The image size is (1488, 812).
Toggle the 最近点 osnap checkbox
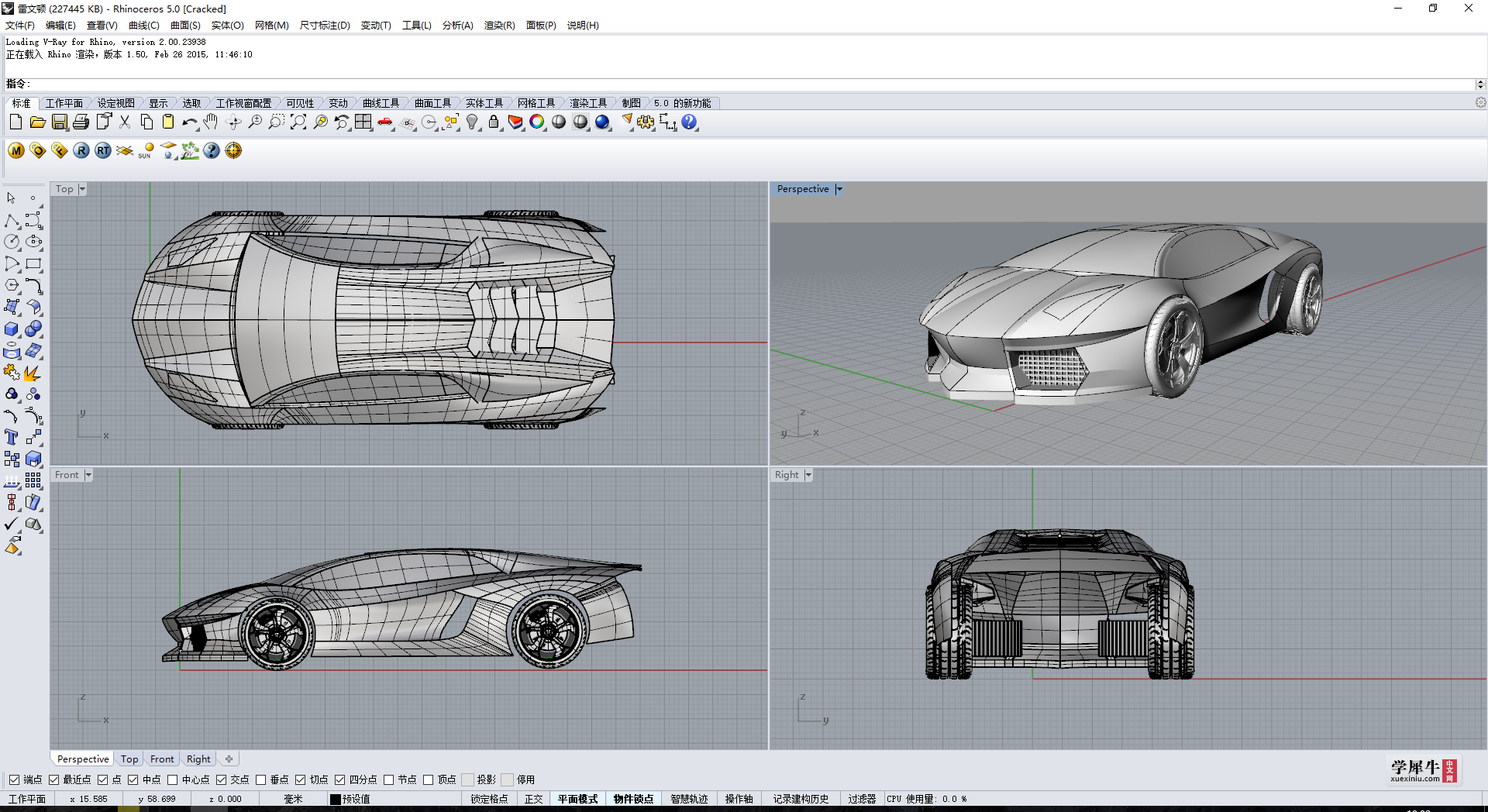[x=53, y=779]
